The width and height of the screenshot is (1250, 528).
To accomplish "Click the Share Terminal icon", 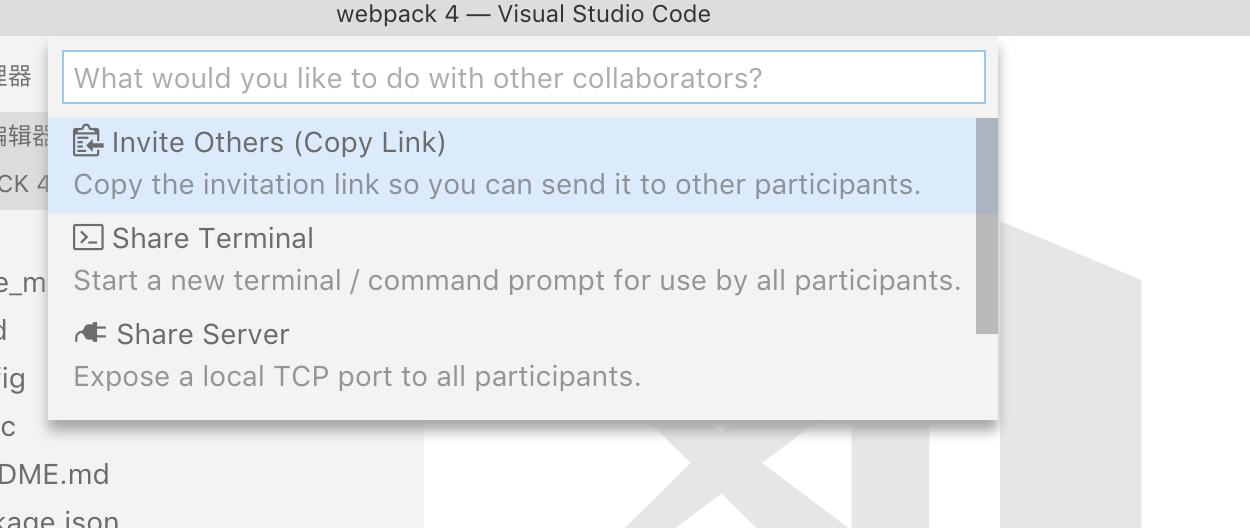I will (88, 238).
